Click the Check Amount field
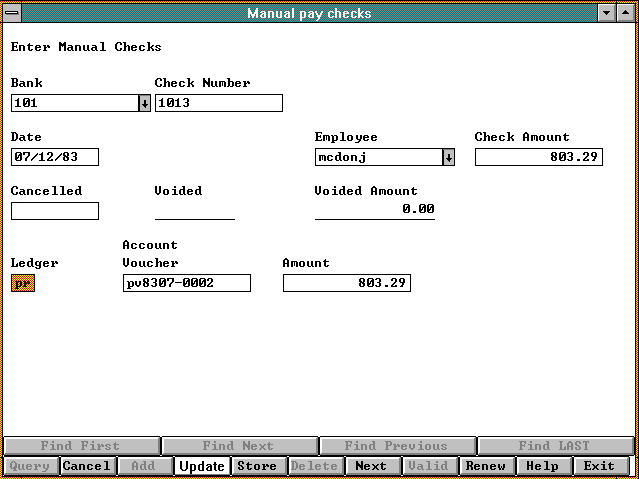The image size is (639, 479). 538,157
